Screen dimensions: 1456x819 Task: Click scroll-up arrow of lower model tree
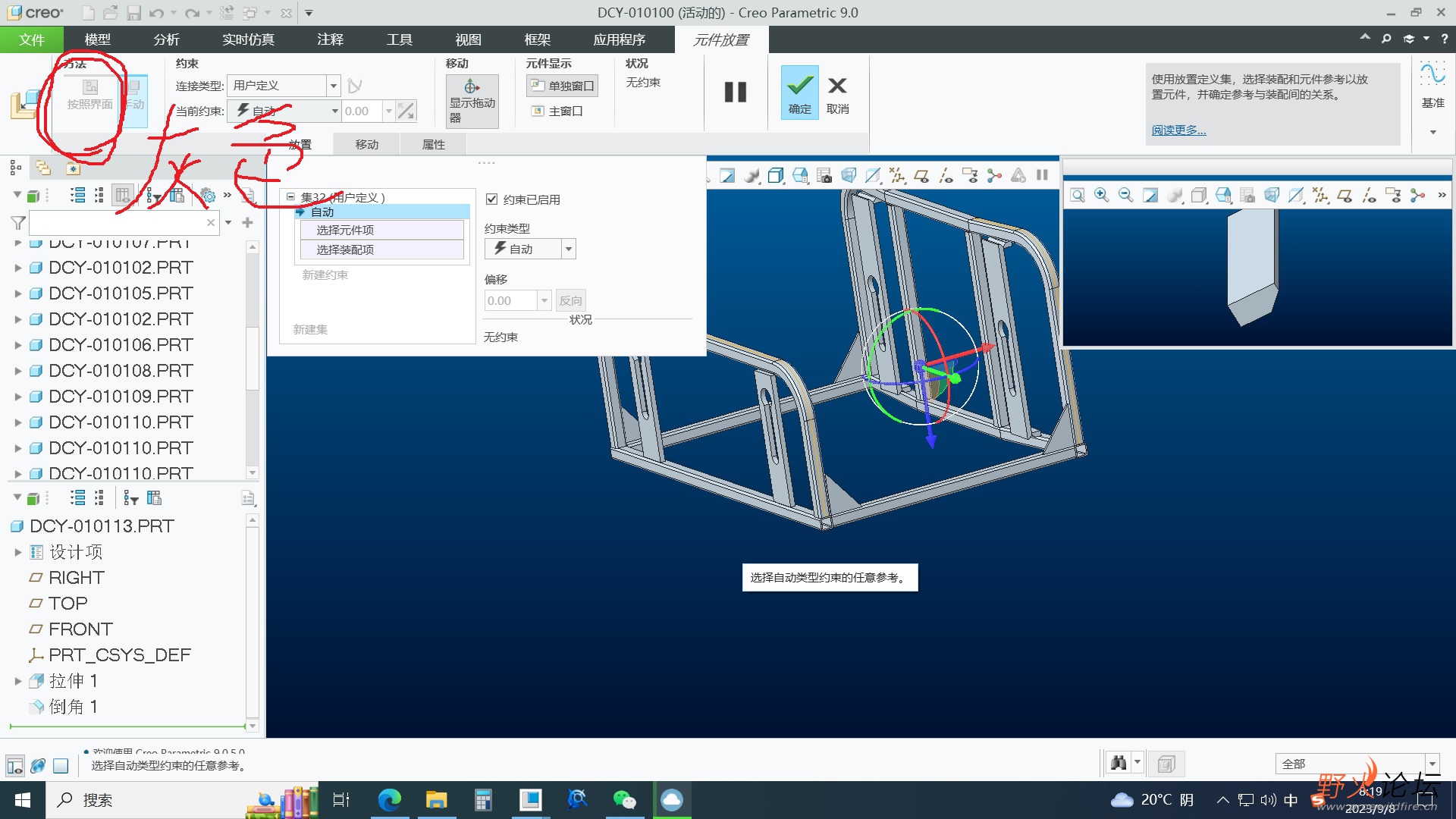pos(253,520)
